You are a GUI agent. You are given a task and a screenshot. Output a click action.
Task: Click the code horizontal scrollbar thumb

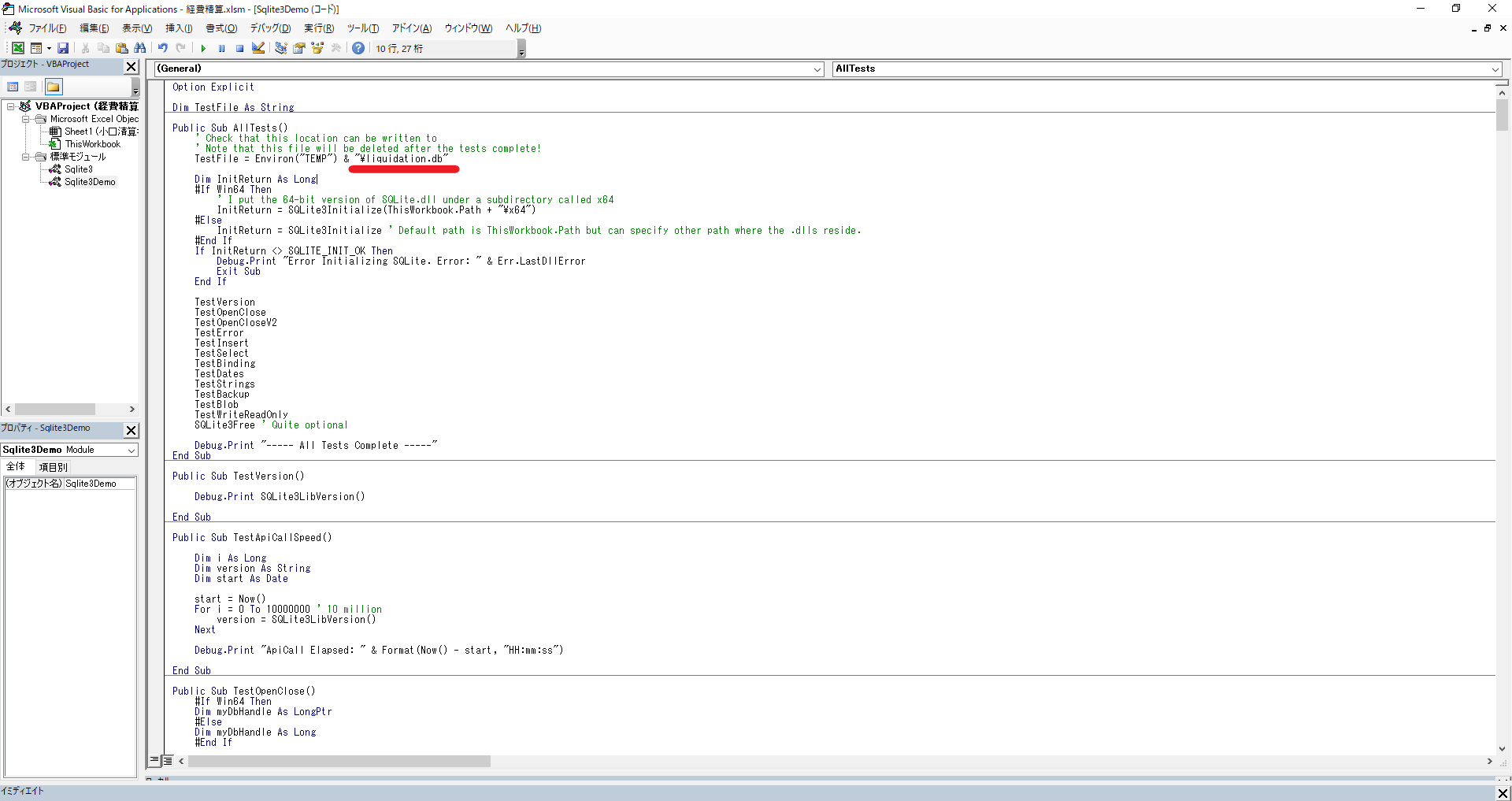(x=339, y=762)
